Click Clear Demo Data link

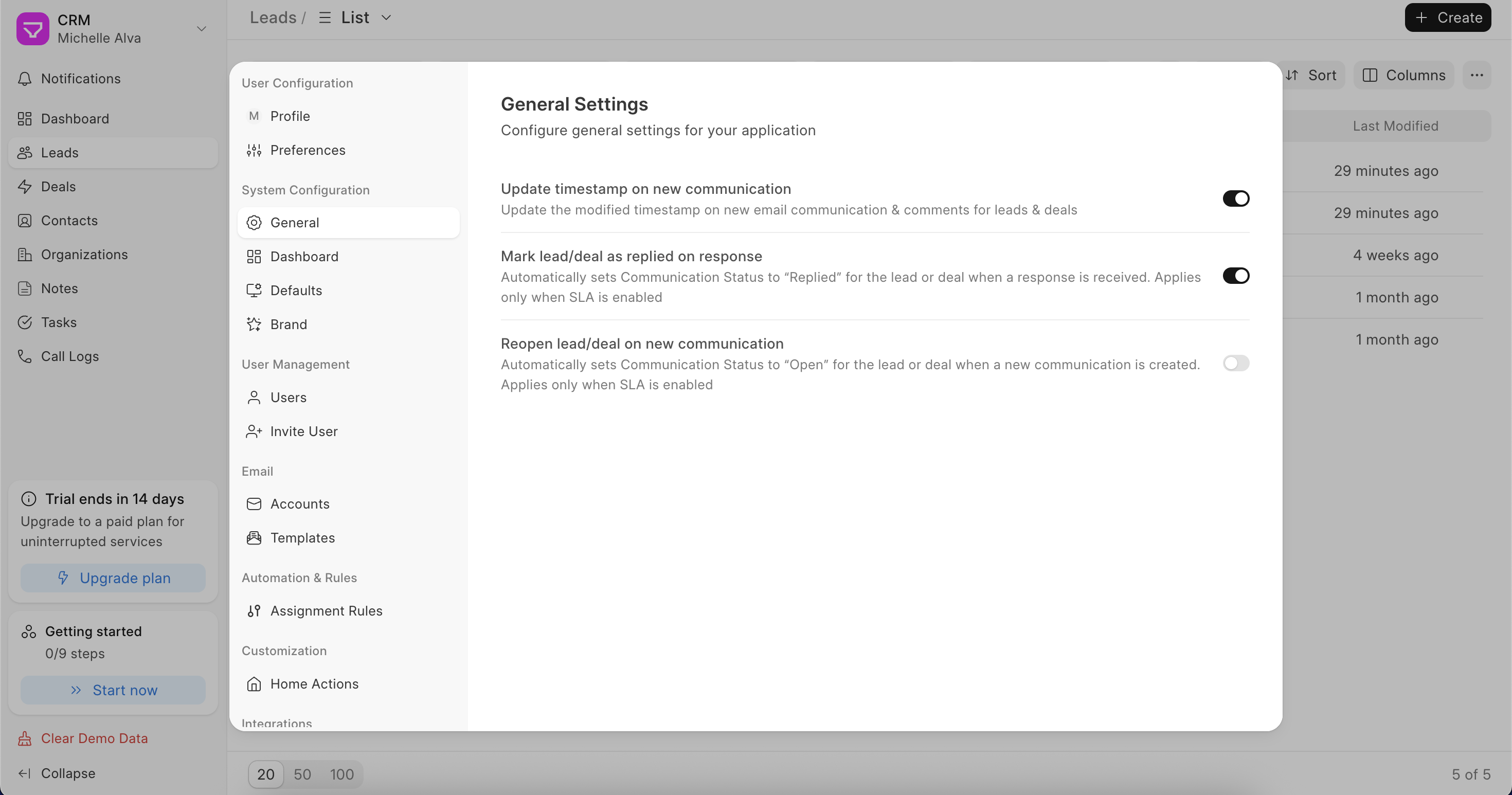(94, 738)
